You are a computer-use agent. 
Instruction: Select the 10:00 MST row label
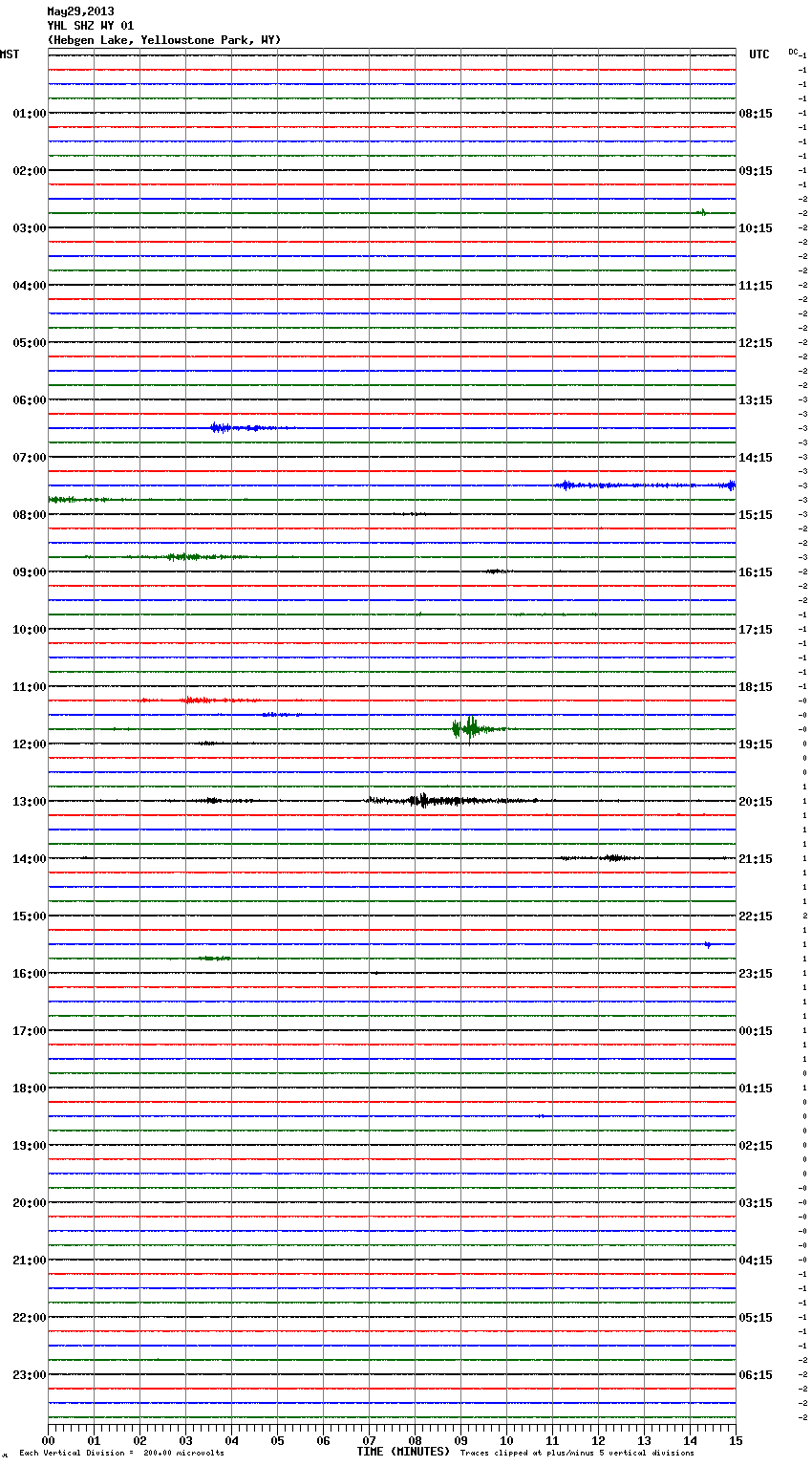tap(30, 630)
